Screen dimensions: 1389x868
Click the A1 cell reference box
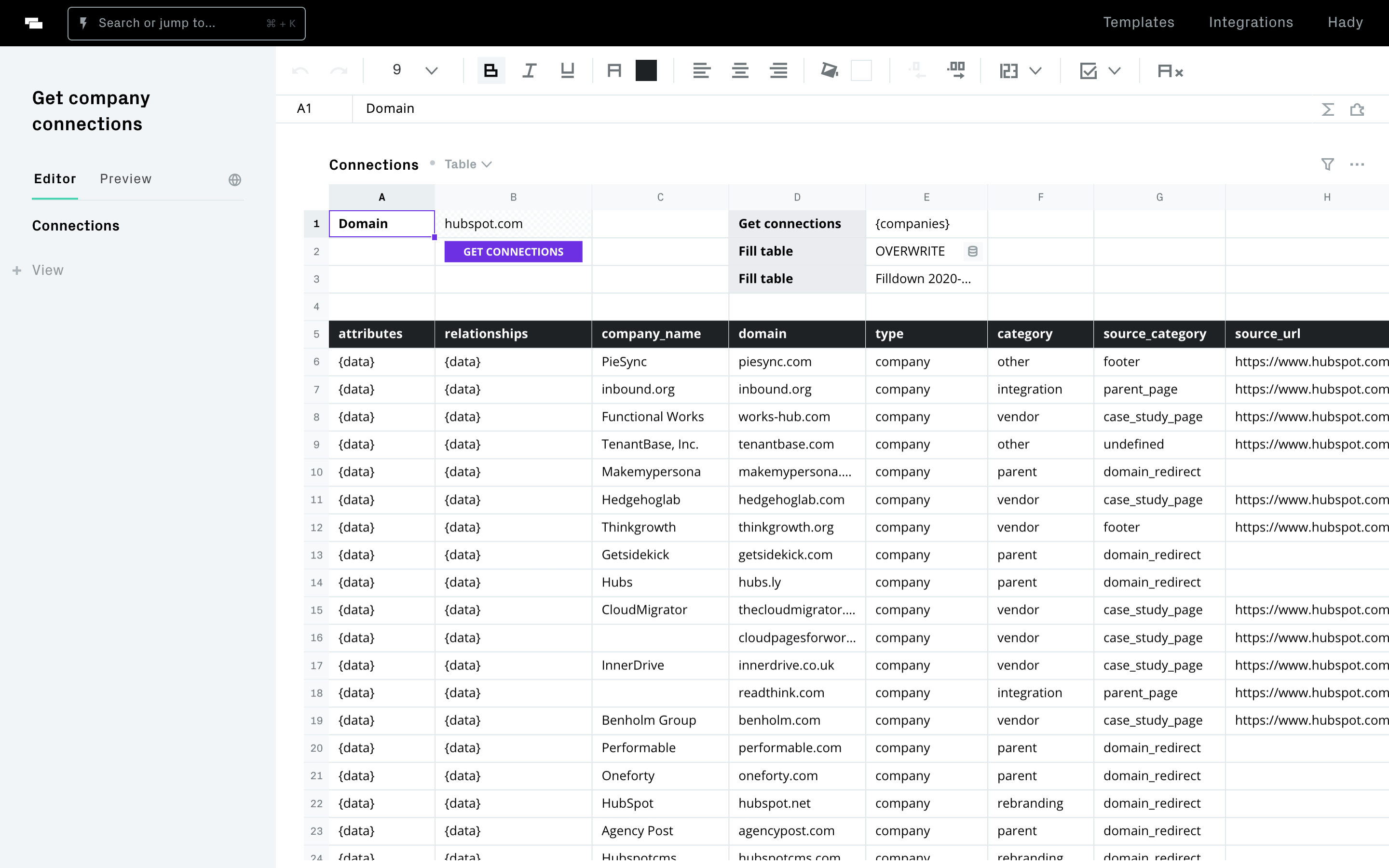(x=313, y=108)
